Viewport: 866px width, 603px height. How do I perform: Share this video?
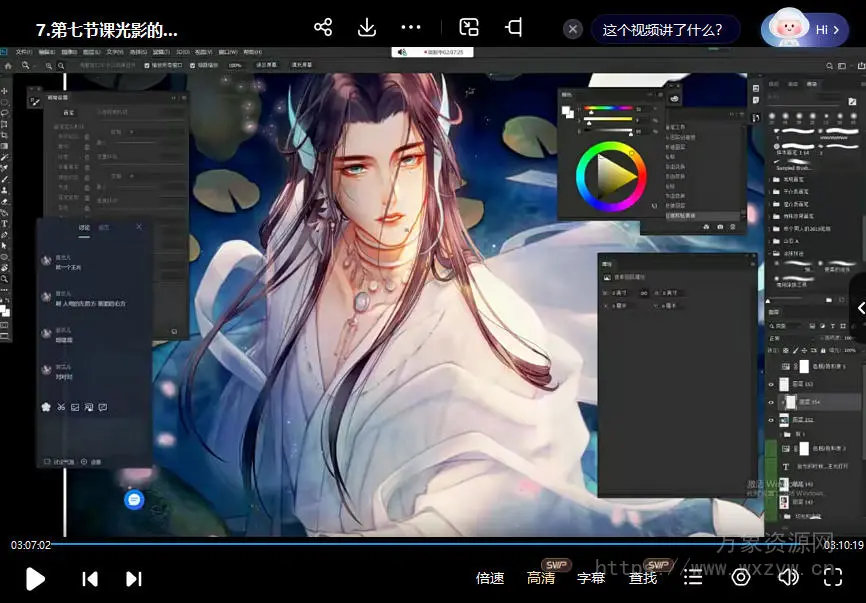click(323, 27)
